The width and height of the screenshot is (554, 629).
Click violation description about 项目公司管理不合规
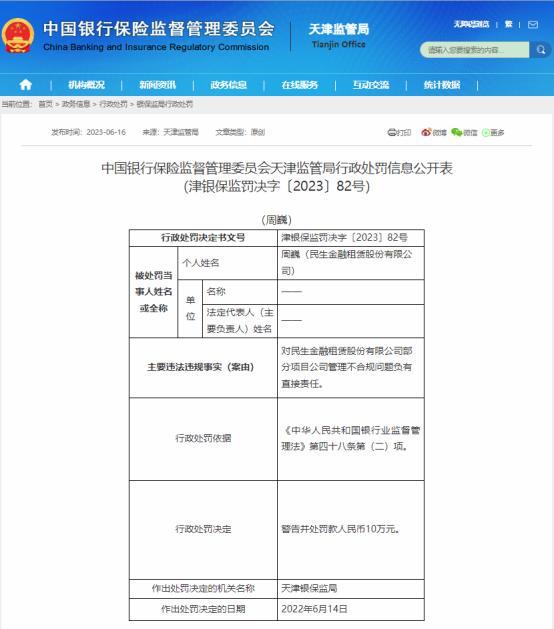coord(351,367)
